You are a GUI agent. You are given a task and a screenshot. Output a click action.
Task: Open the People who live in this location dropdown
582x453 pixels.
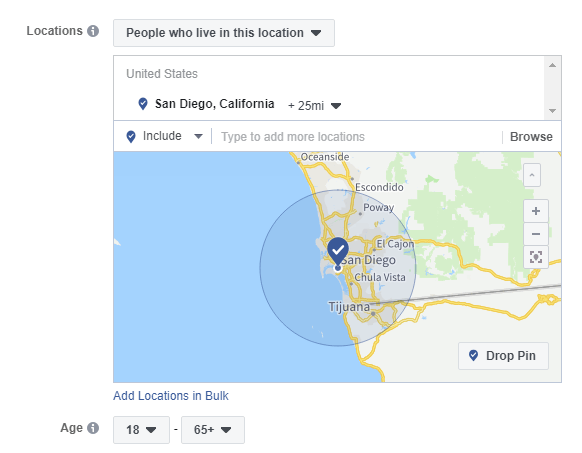(224, 33)
